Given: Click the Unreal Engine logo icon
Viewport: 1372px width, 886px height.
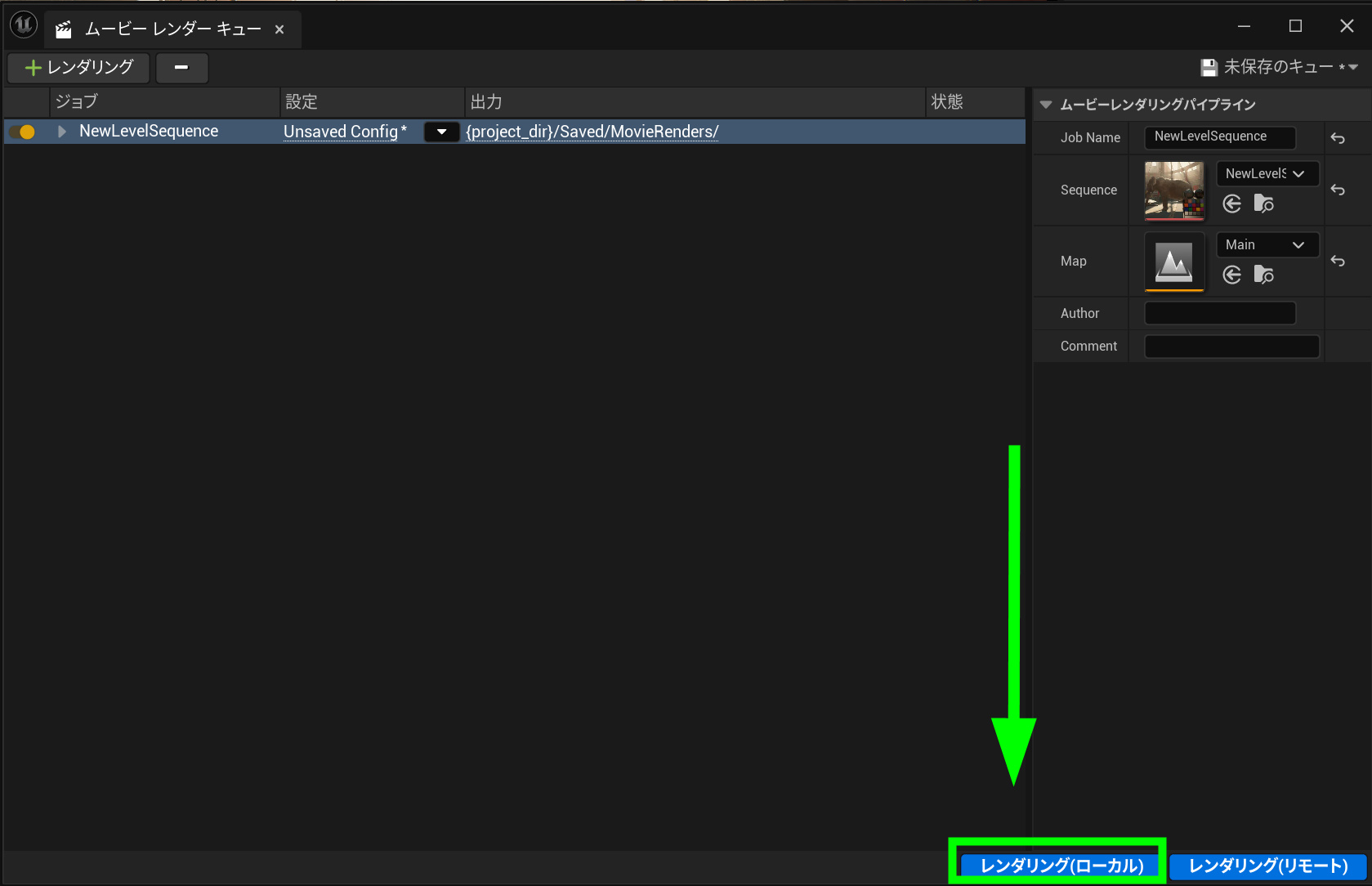Looking at the screenshot, I should click(x=24, y=25).
